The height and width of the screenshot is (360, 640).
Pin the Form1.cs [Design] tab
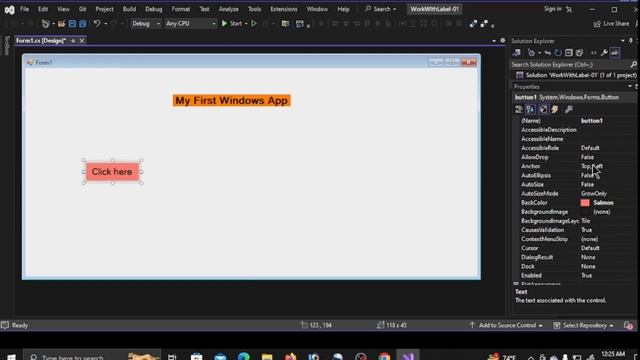tap(73, 41)
